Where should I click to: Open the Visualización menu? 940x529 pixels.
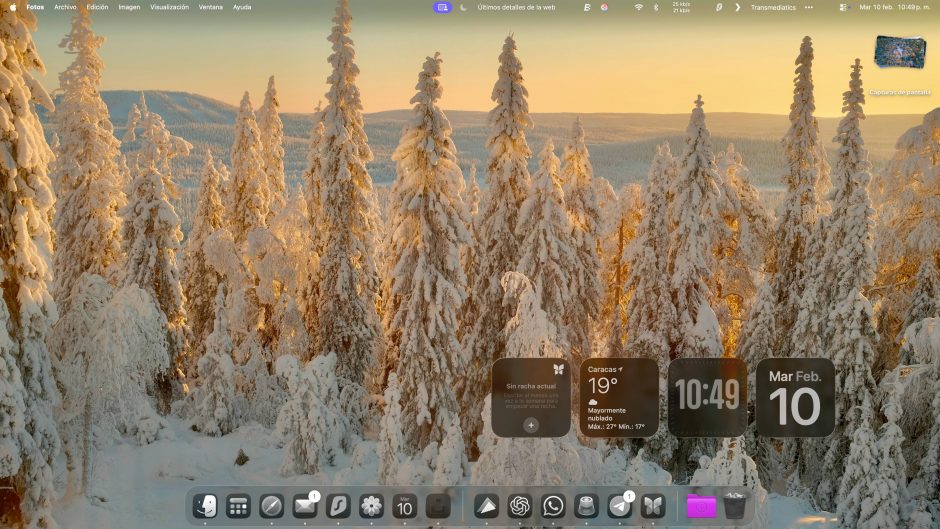tap(169, 7)
